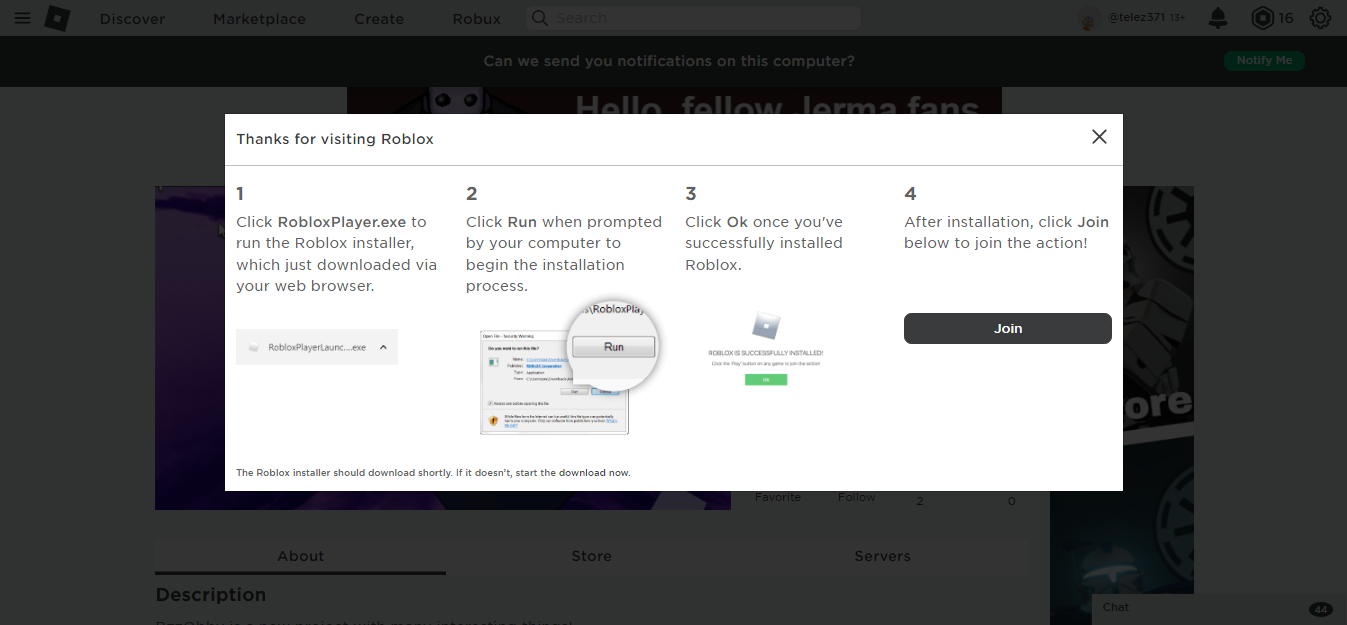This screenshot has width=1347, height=625.
Task: Switch to the Store tab
Action: (x=591, y=556)
